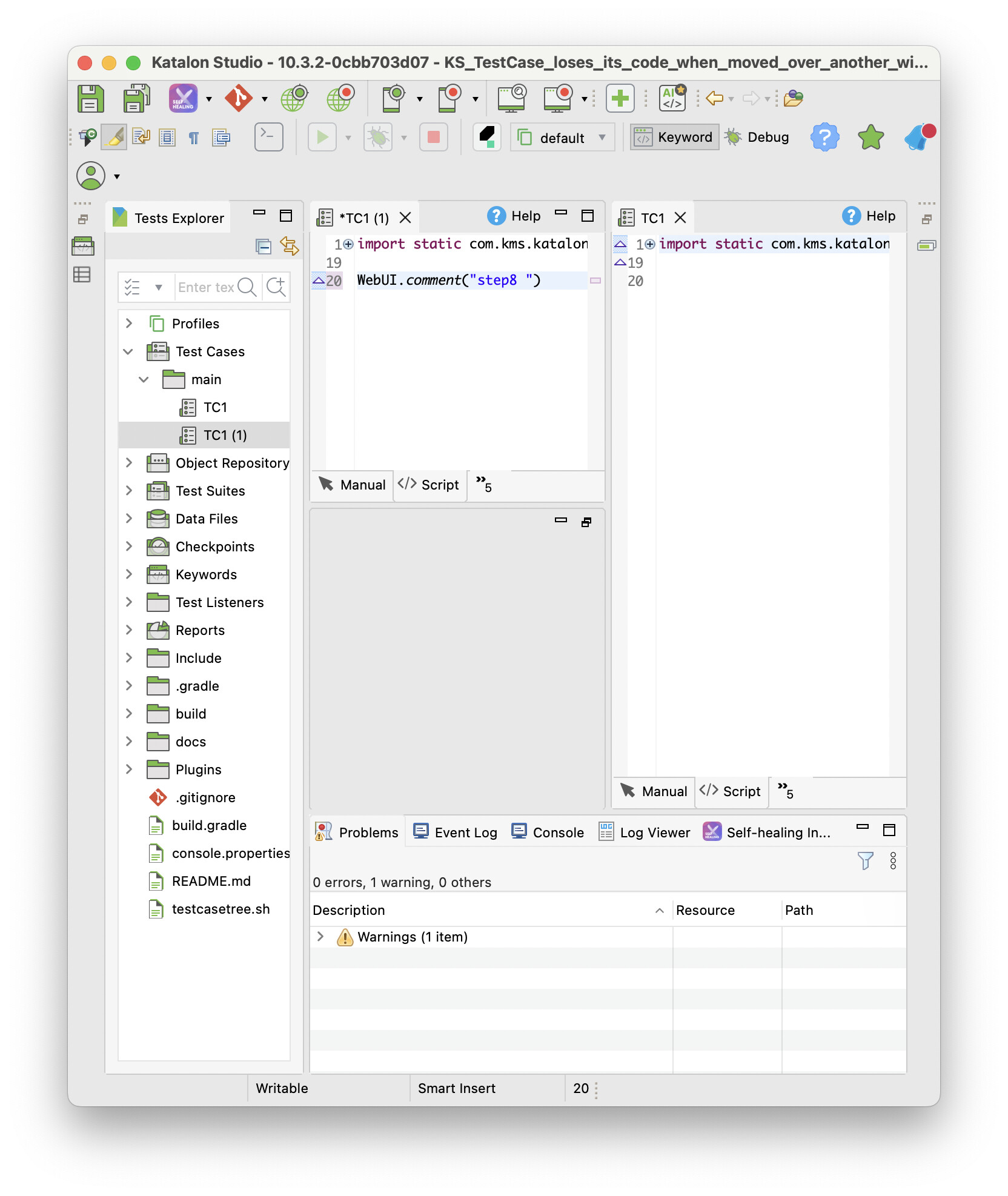Open the Spy Windows desktop icon
1008x1196 pixels.
[511, 98]
